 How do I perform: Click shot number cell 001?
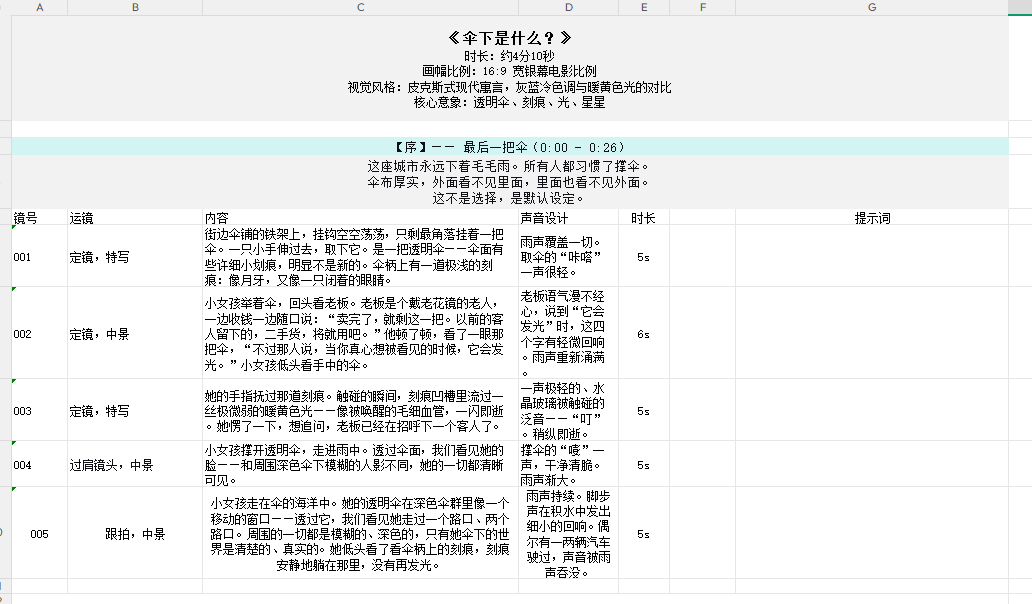point(39,257)
